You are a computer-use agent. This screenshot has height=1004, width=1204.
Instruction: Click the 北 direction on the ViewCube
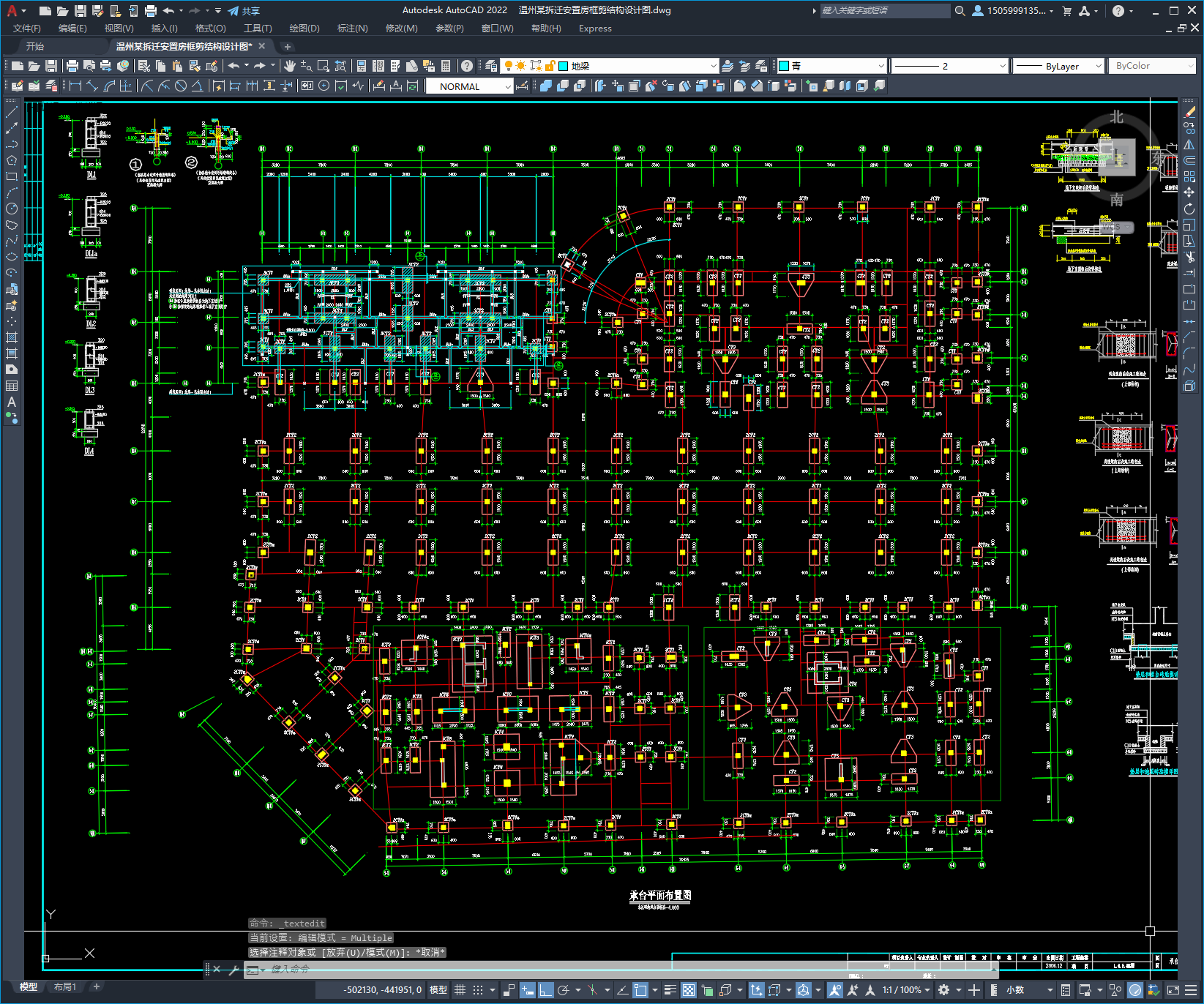pyautogui.click(x=1116, y=117)
